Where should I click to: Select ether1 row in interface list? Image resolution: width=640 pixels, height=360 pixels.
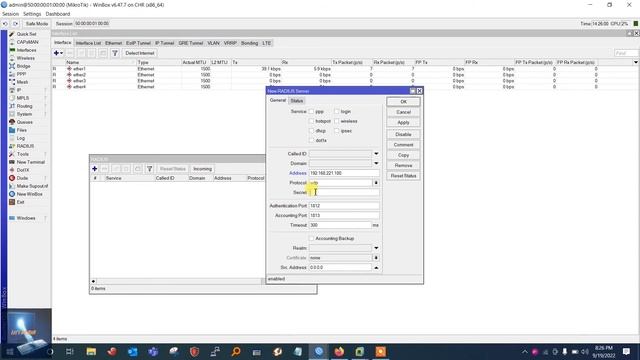tap(345, 69)
